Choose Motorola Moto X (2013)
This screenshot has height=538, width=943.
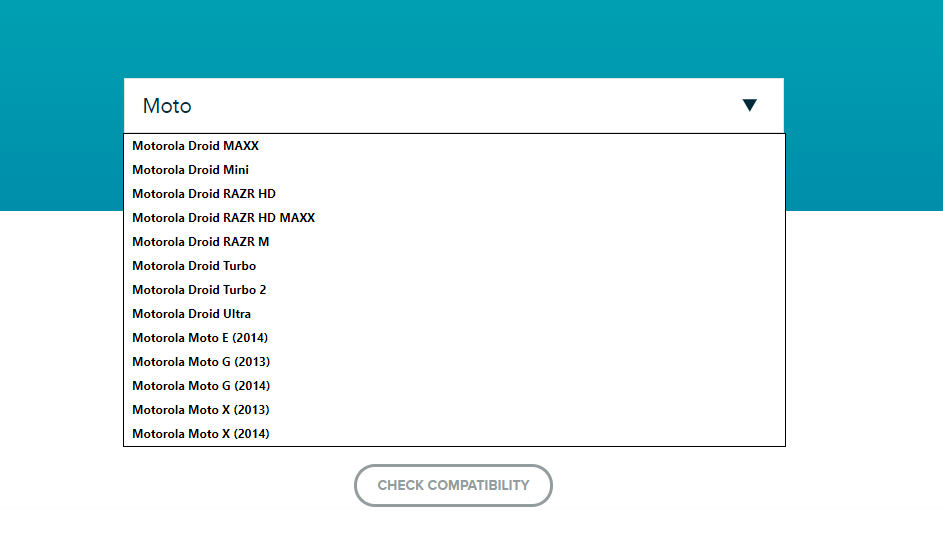pyautogui.click(x=454, y=410)
